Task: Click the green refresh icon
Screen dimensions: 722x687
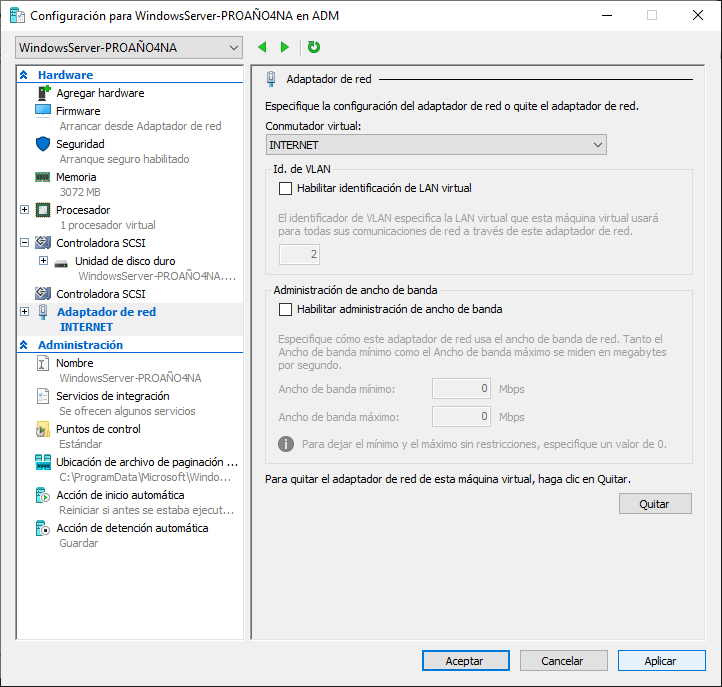Action: 314,47
